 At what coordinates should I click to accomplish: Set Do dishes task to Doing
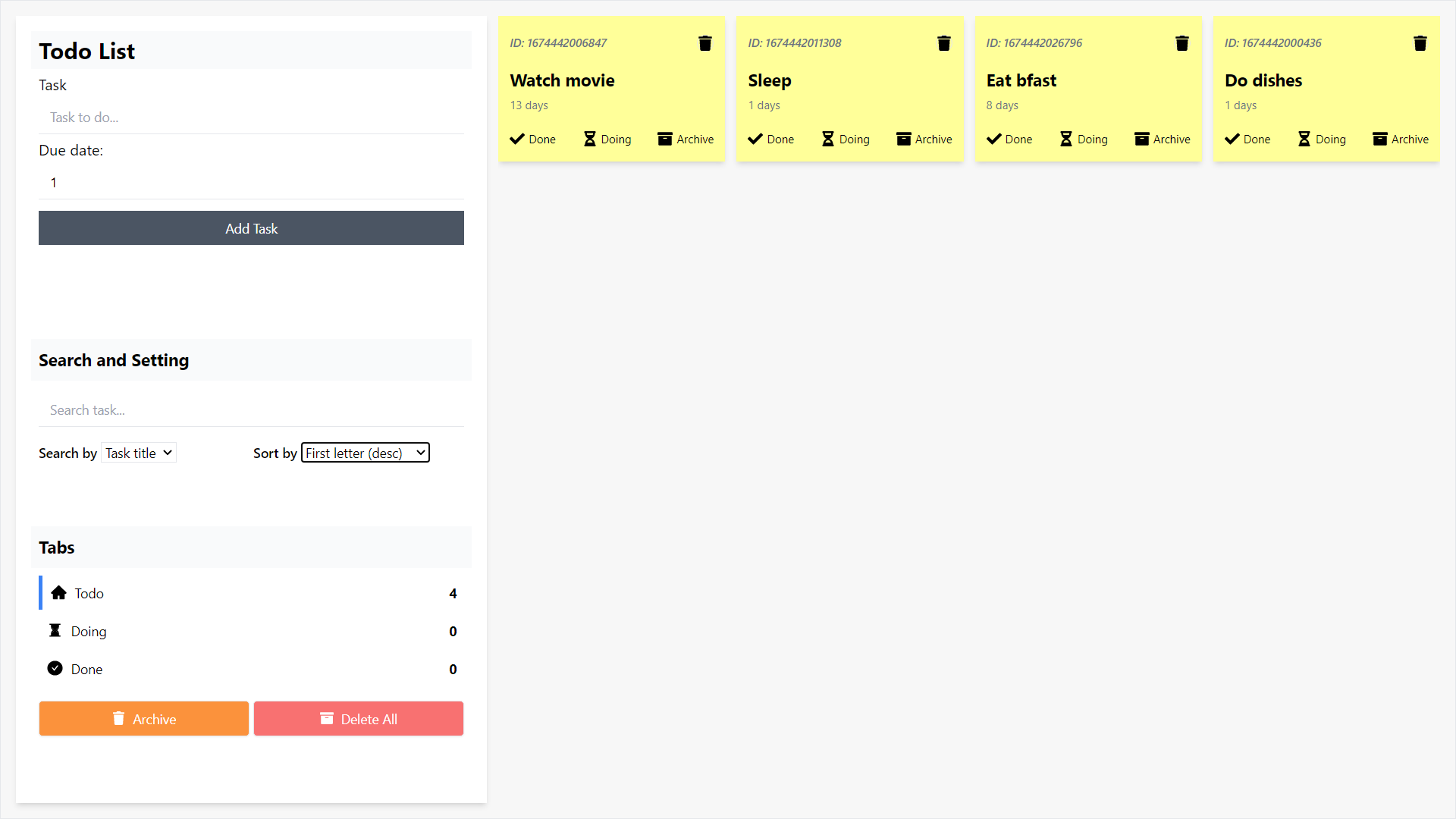point(1322,140)
